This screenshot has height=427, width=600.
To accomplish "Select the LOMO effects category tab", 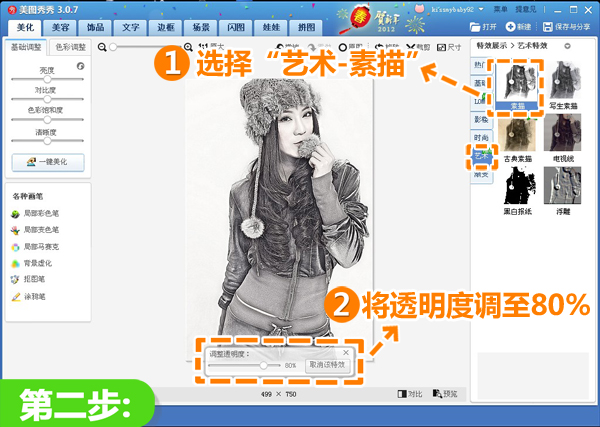I will click(479, 101).
